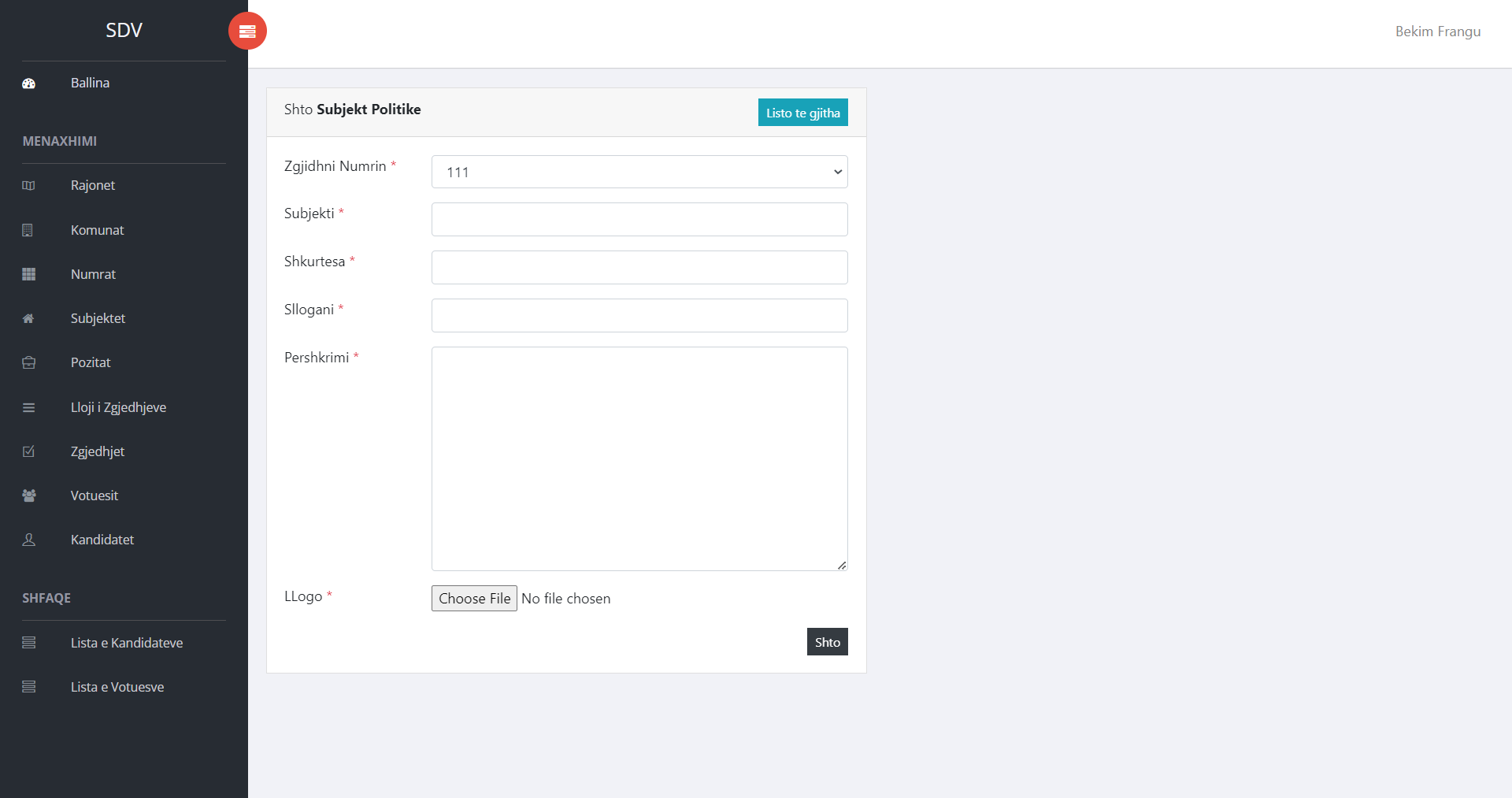Click the Shto submit button
This screenshot has width=1512, height=798.
click(x=827, y=641)
